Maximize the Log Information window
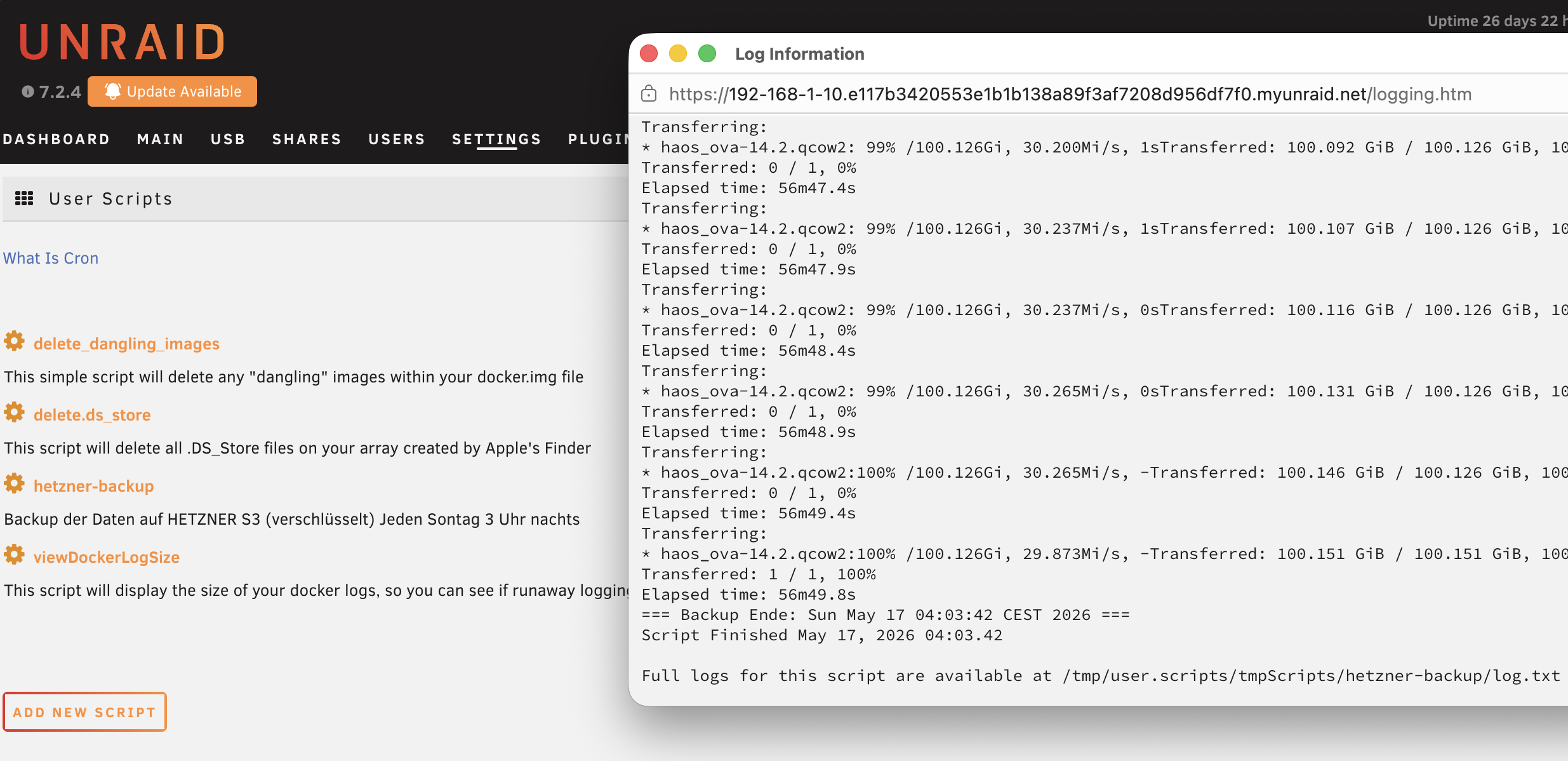 [707, 53]
